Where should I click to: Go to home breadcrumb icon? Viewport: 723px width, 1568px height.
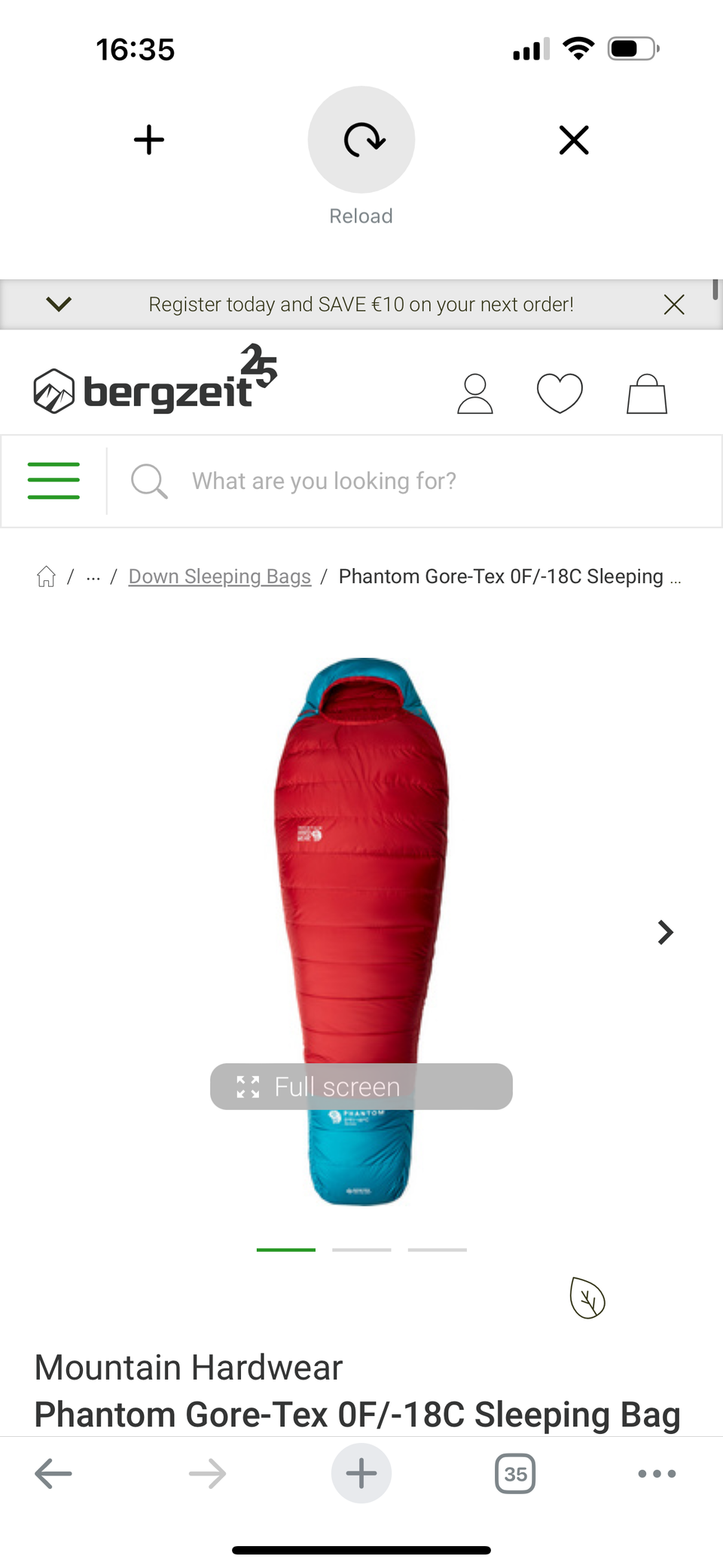(x=46, y=576)
